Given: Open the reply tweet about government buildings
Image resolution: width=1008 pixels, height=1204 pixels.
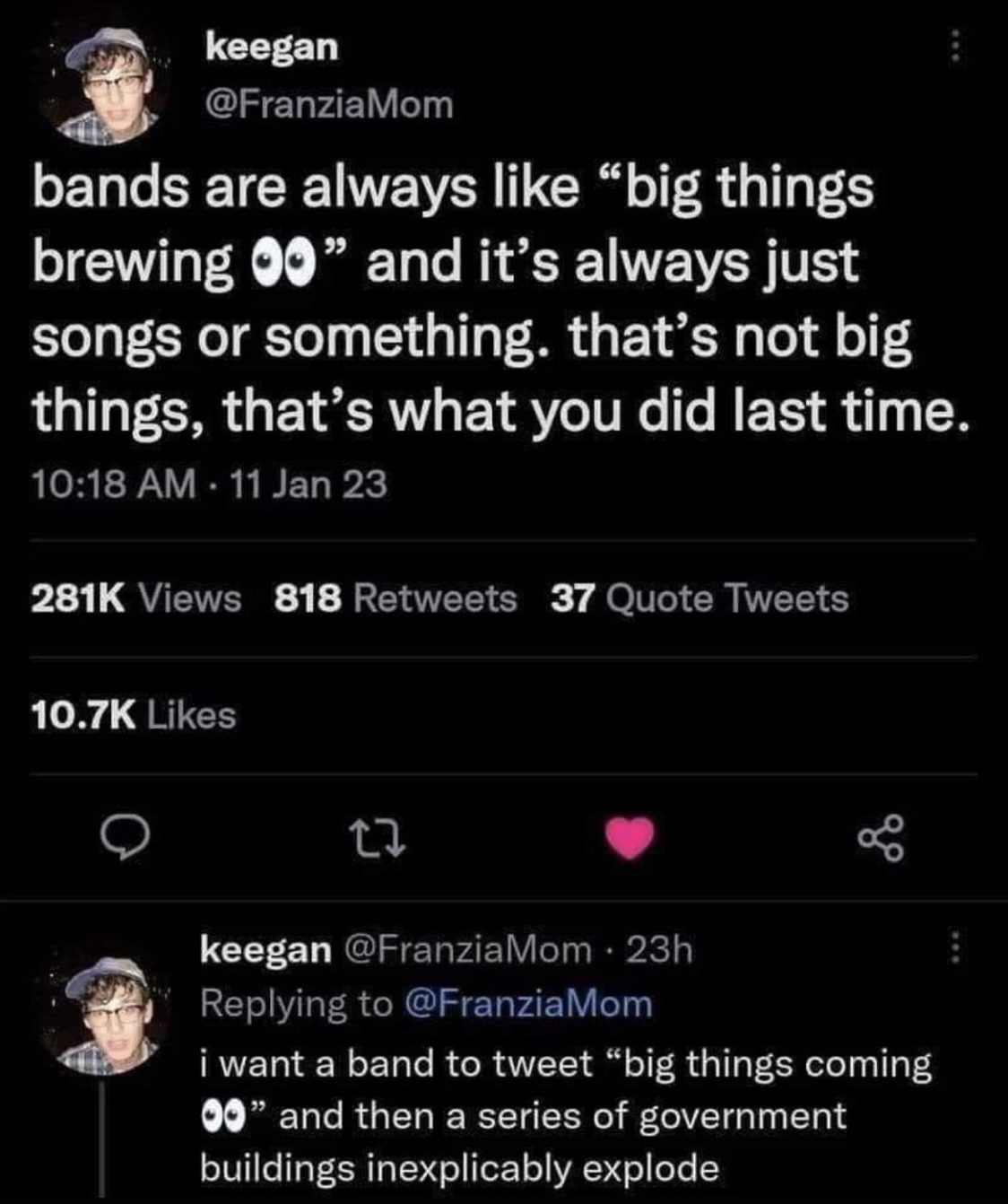Looking at the screenshot, I should click(x=565, y=1115).
